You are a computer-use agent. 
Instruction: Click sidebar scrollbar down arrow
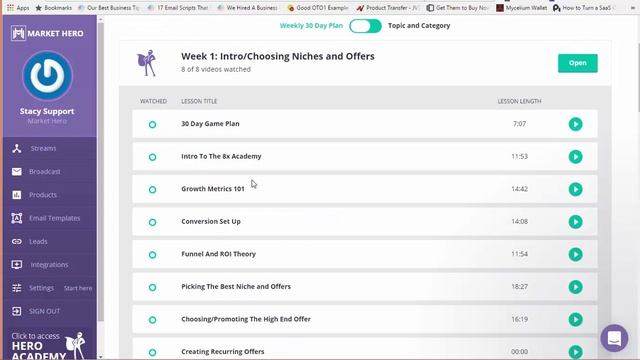[x=101, y=357]
